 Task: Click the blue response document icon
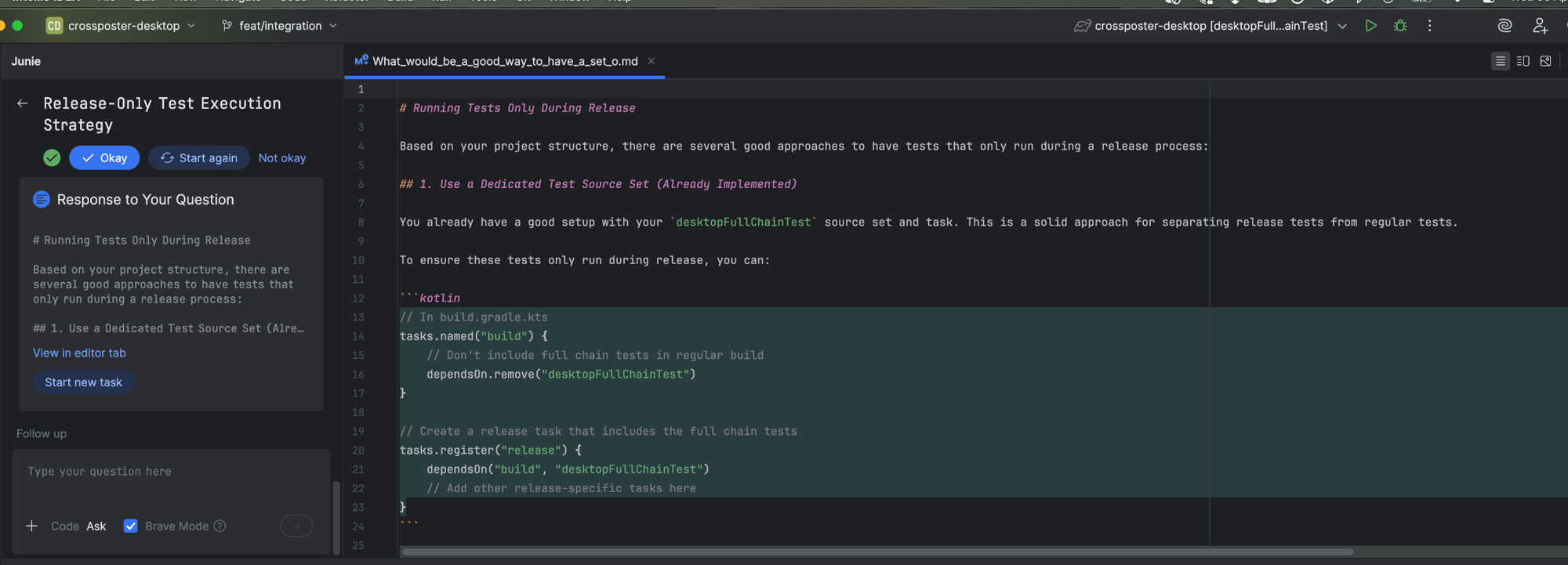tap(42, 199)
